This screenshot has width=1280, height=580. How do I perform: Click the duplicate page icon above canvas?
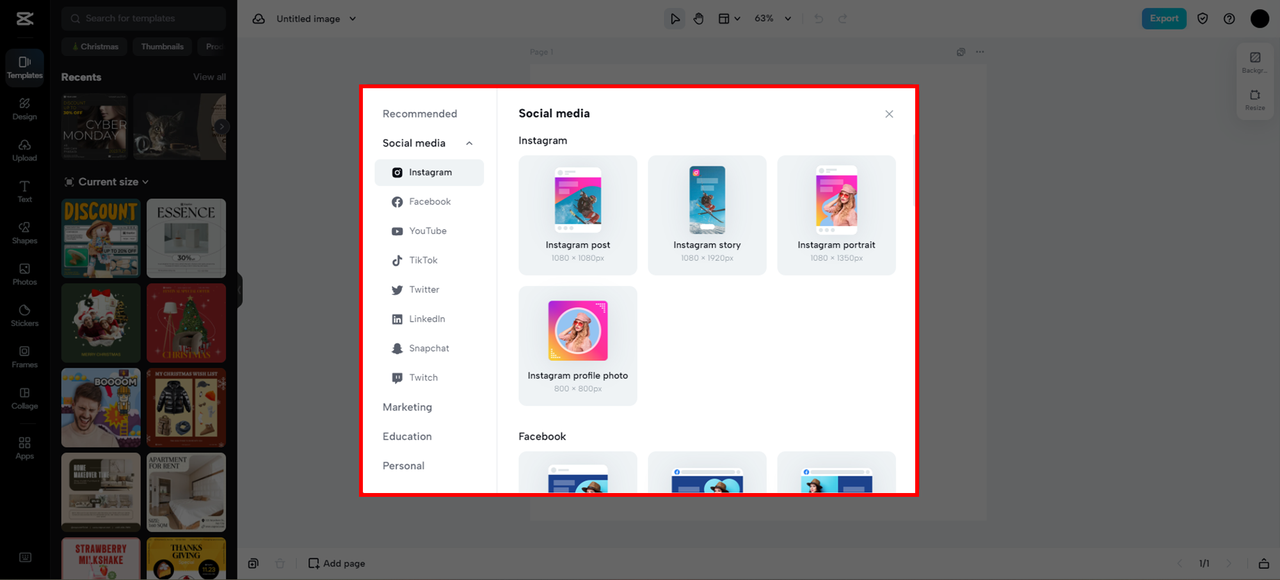click(961, 52)
